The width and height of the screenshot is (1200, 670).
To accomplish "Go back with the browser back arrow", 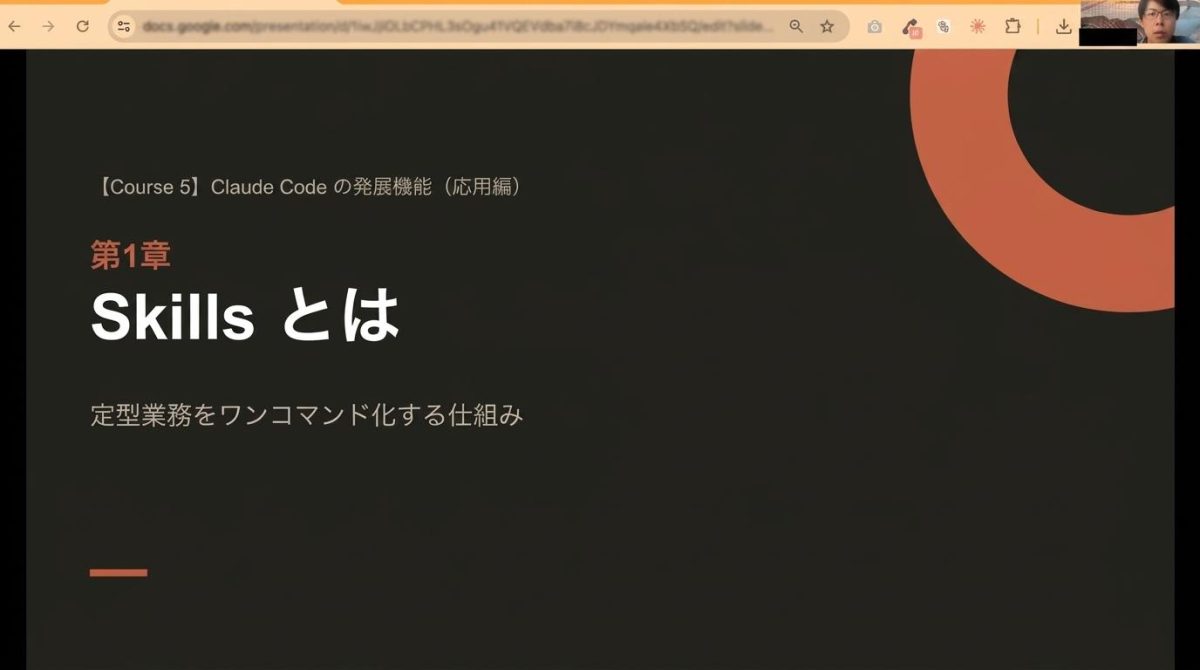I will 14,27.
